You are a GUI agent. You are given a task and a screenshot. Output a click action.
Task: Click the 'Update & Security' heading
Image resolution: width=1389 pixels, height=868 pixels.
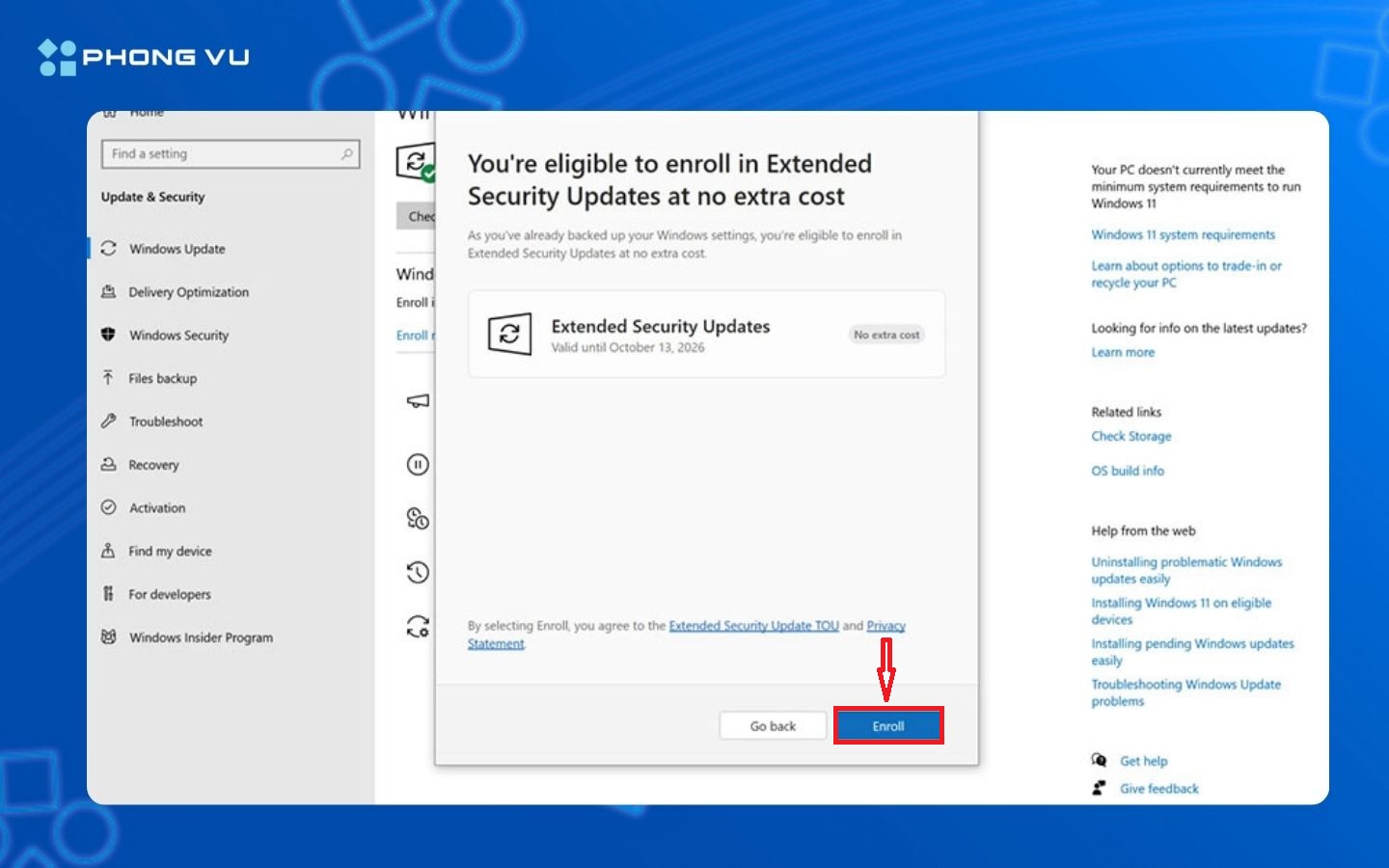[153, 197]
